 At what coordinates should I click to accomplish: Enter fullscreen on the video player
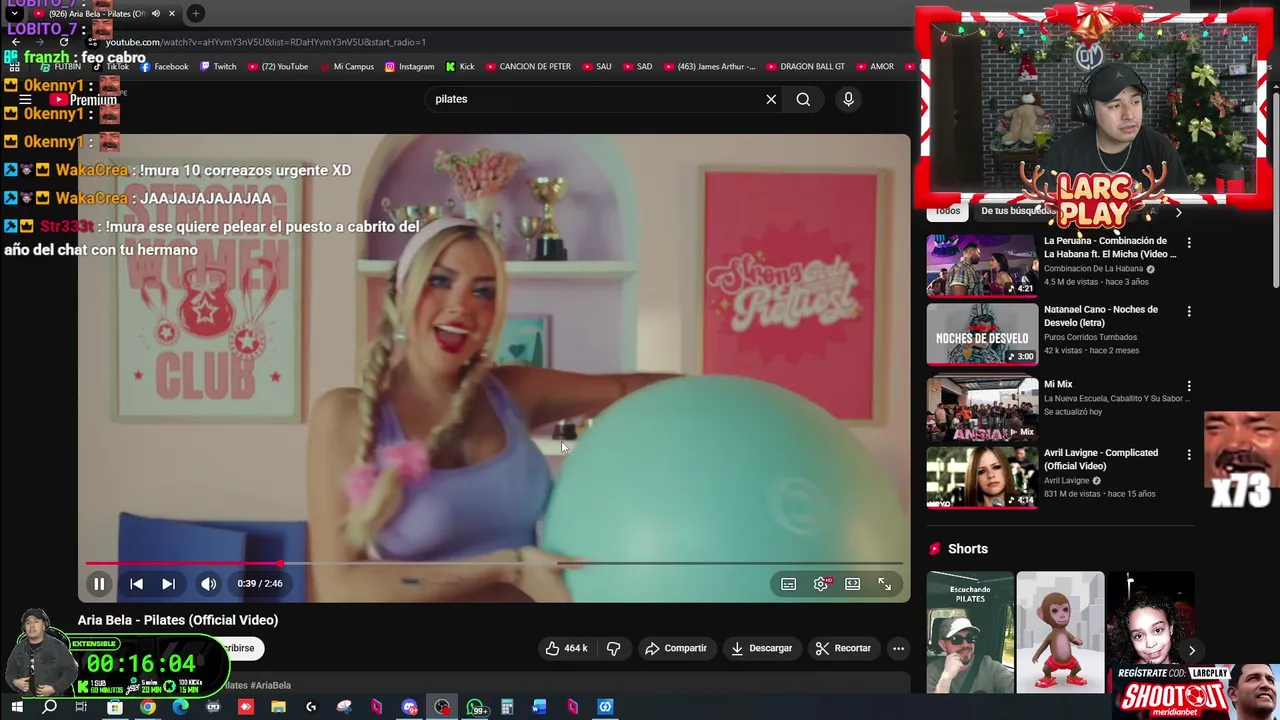[x=885, y=584]
